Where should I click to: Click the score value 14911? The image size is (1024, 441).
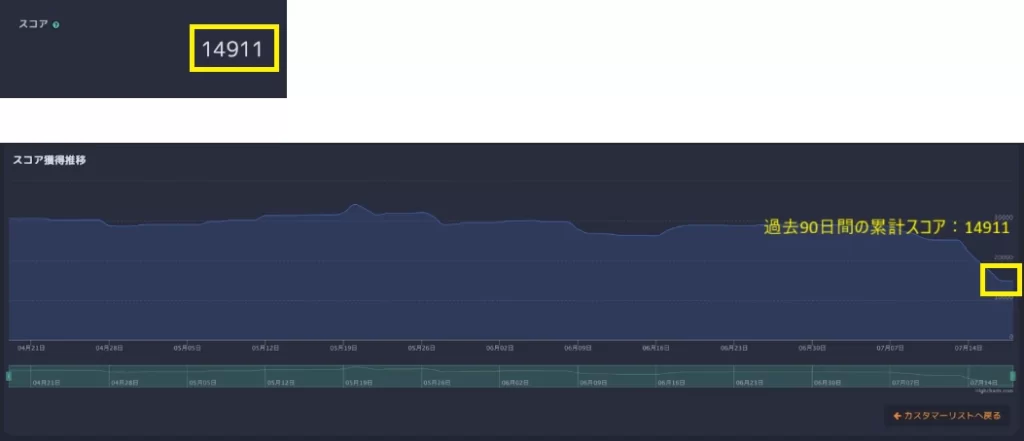234,48
